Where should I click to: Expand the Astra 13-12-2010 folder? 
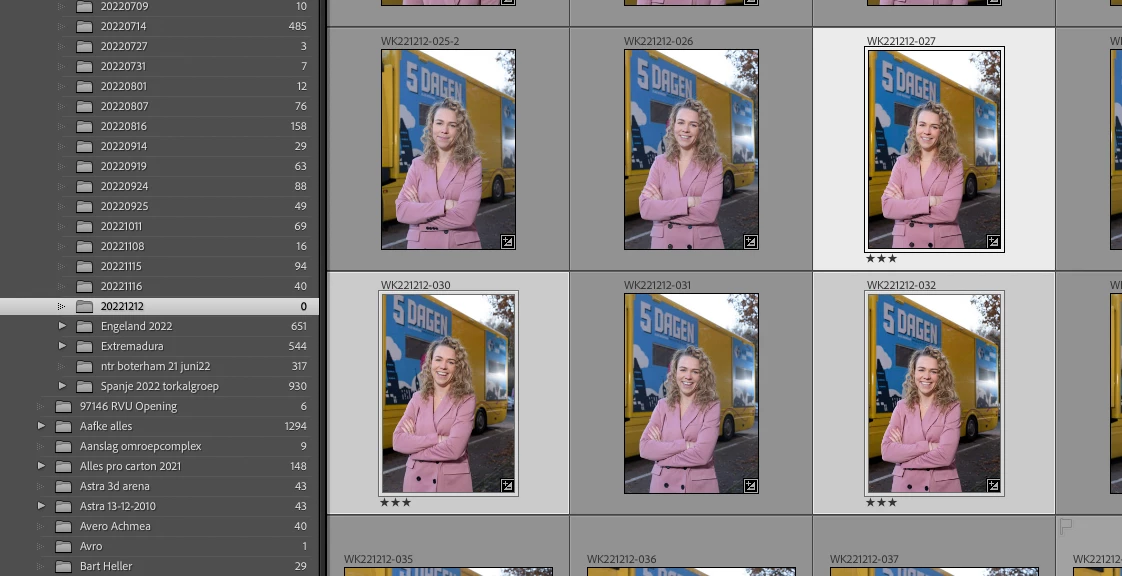41,507
